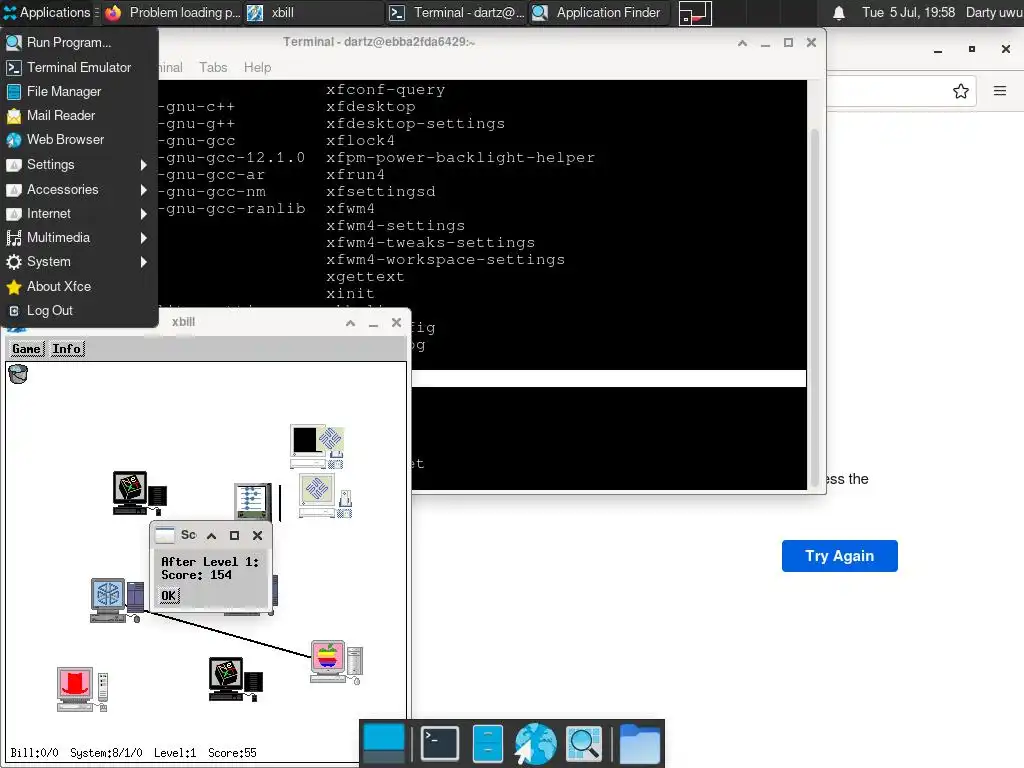Click the bucket icon in xbill
The width and height of the screenshot is (1024, 768).
(18, 374)
